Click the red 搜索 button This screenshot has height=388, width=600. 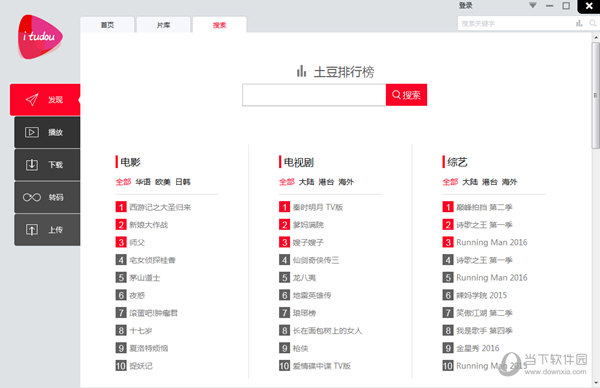coord(406,95)
